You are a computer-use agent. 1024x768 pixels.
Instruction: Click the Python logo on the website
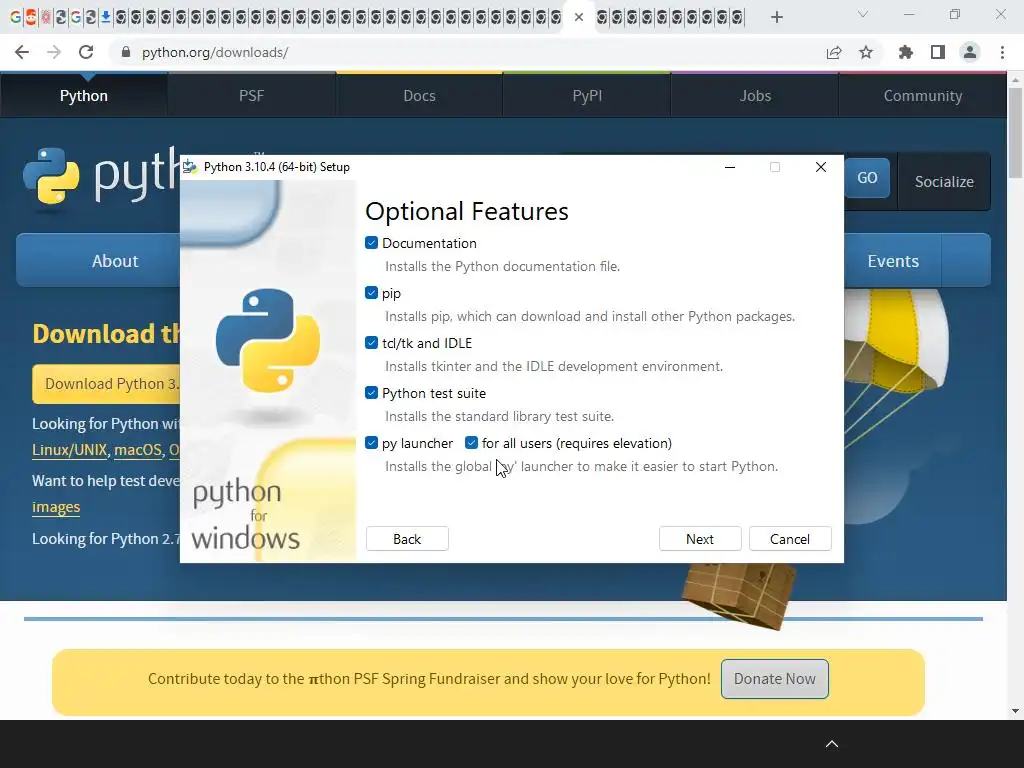pyautogui.click(x=51, y=176)
